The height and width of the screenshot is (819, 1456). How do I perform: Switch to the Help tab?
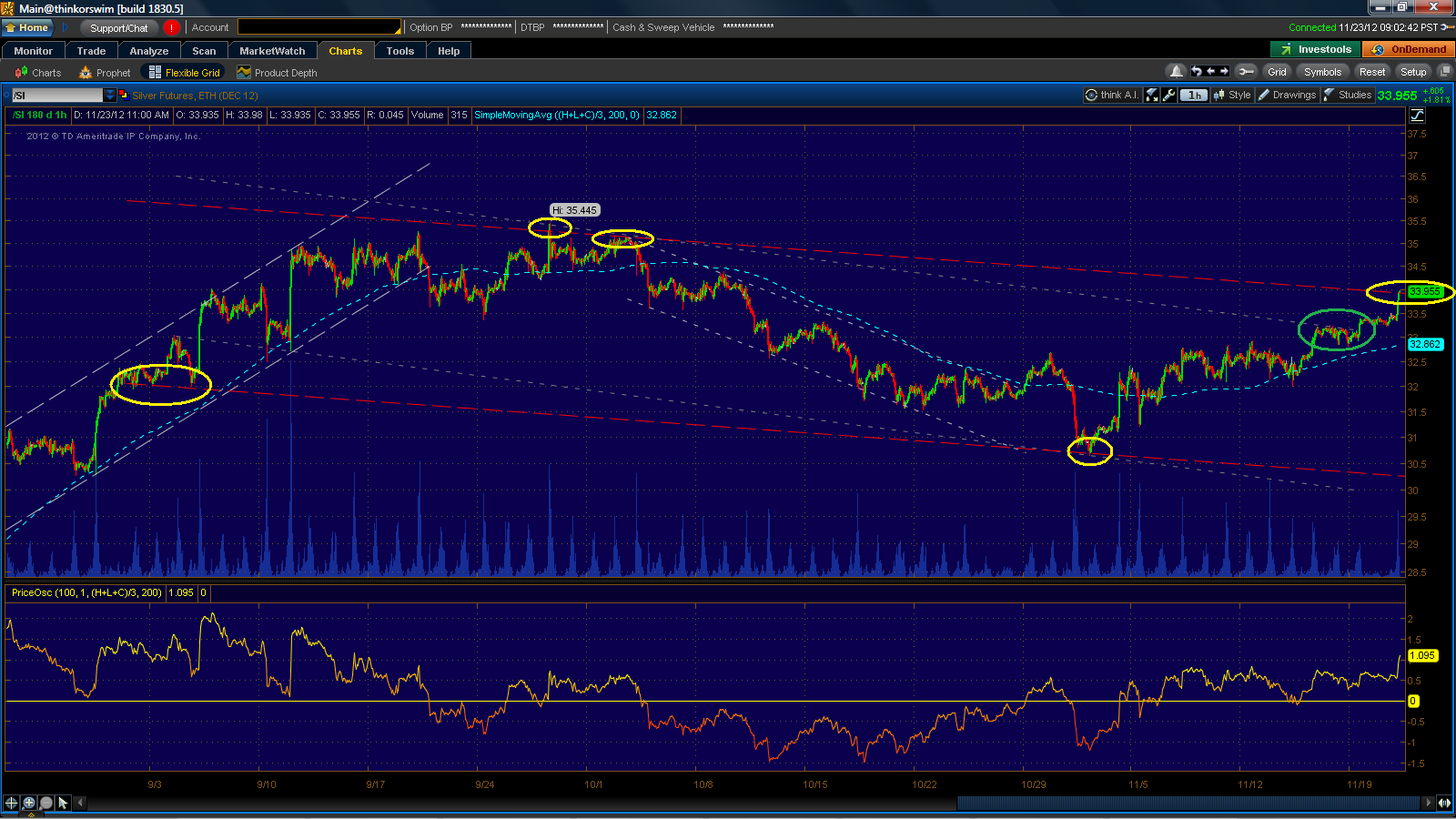pos(449,51)
